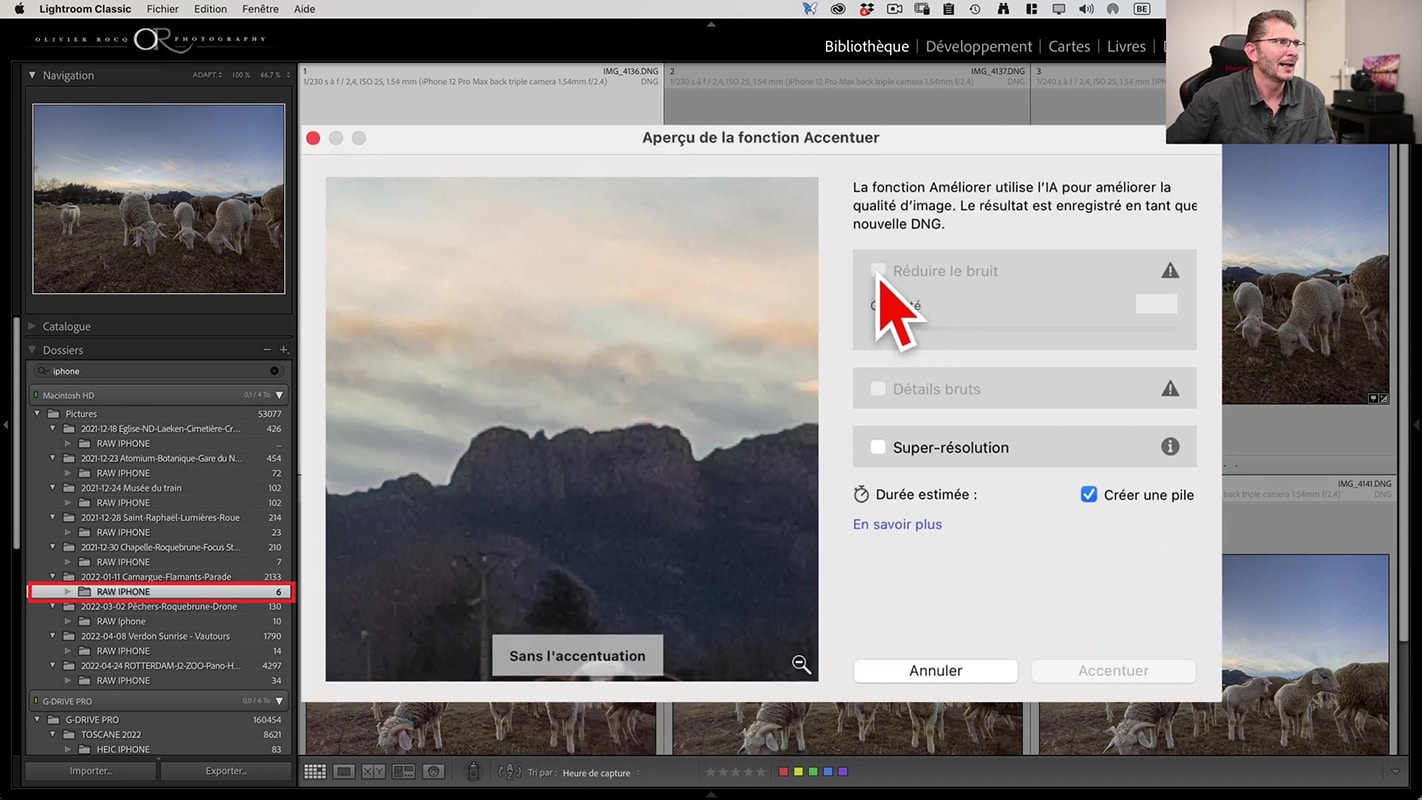The height and width of the screenshot is (800, 1422).
Task: Click Importer button
Action: pos(91,771)
